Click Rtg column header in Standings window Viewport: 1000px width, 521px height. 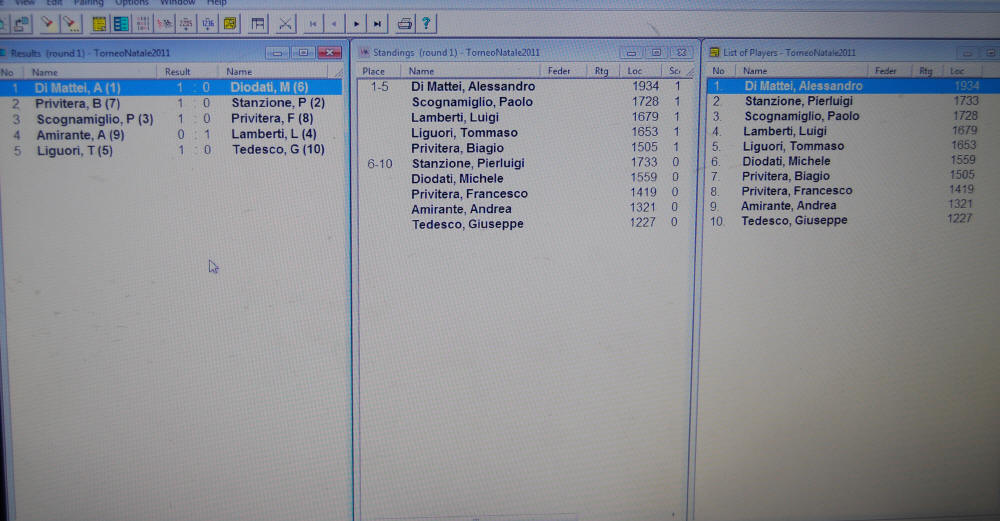point(601,71)
